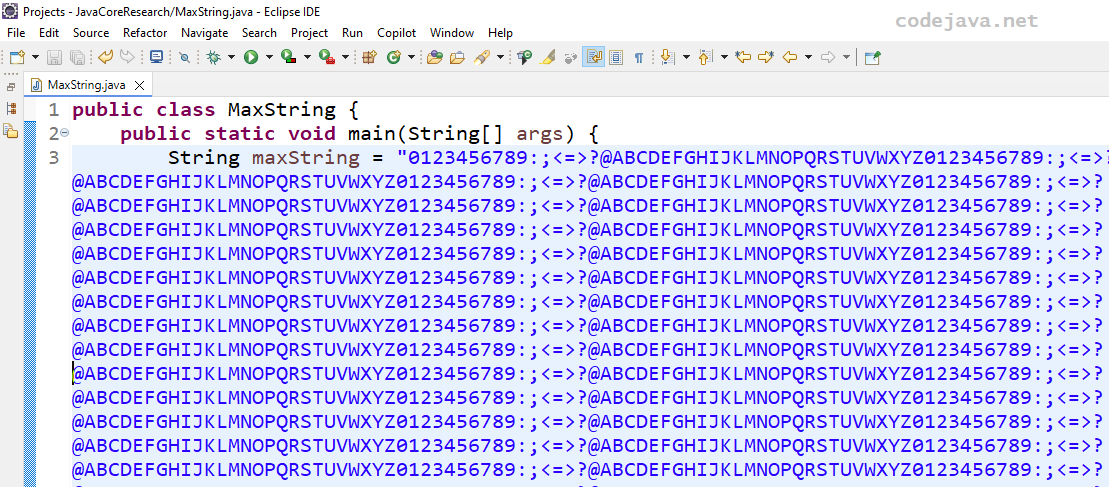Viewport: 1109px width, 487px height.
Task: Click the Coverage run icon
Action: tap(288, 57)
